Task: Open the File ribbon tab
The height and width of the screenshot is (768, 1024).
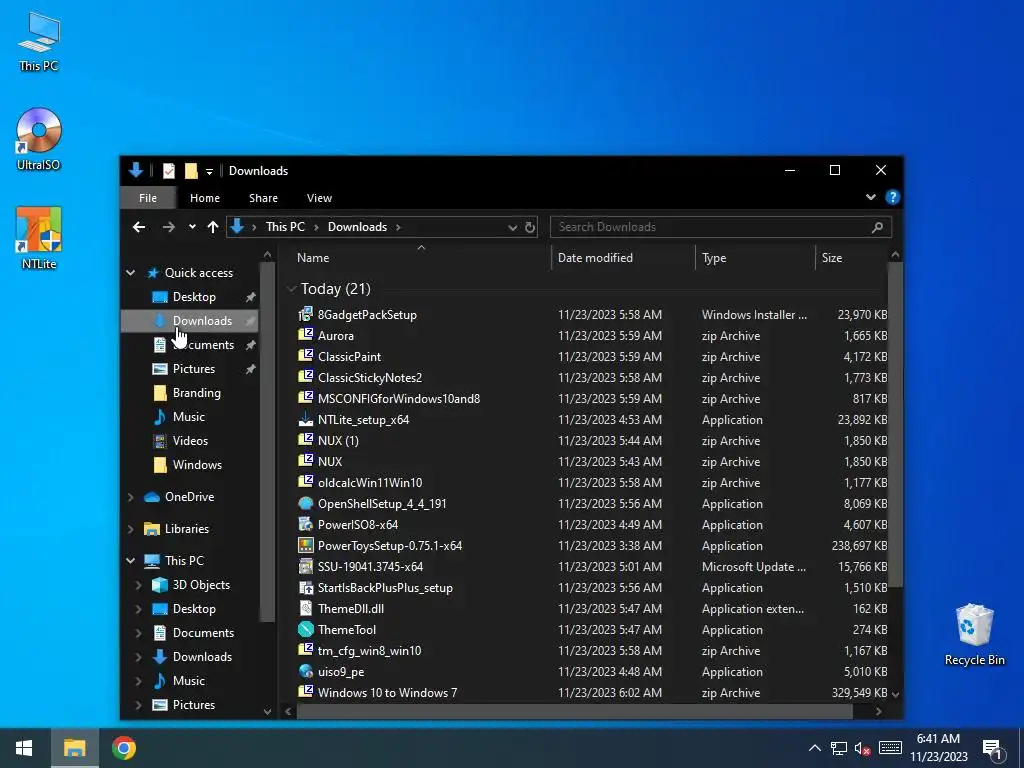Action: click(148, 198)
